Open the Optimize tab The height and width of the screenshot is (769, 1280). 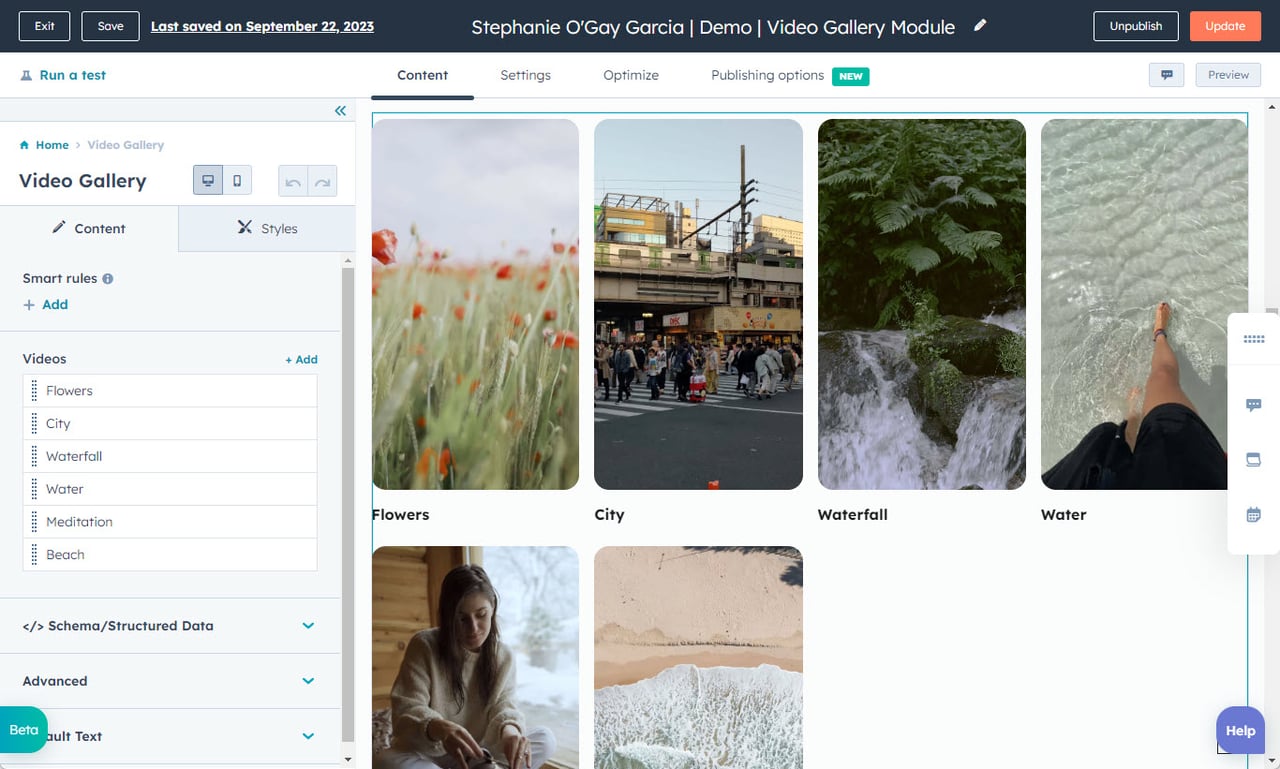[631, 75]
